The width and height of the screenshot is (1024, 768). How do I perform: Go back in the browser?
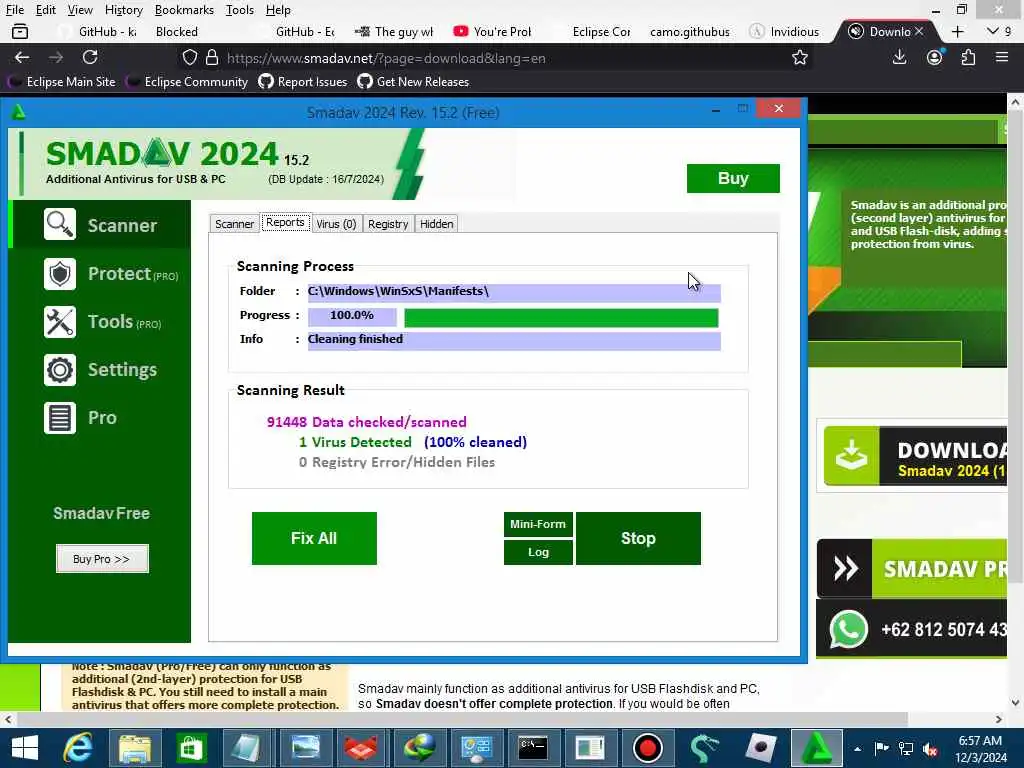pyautogui.click(x=22, y=57)
